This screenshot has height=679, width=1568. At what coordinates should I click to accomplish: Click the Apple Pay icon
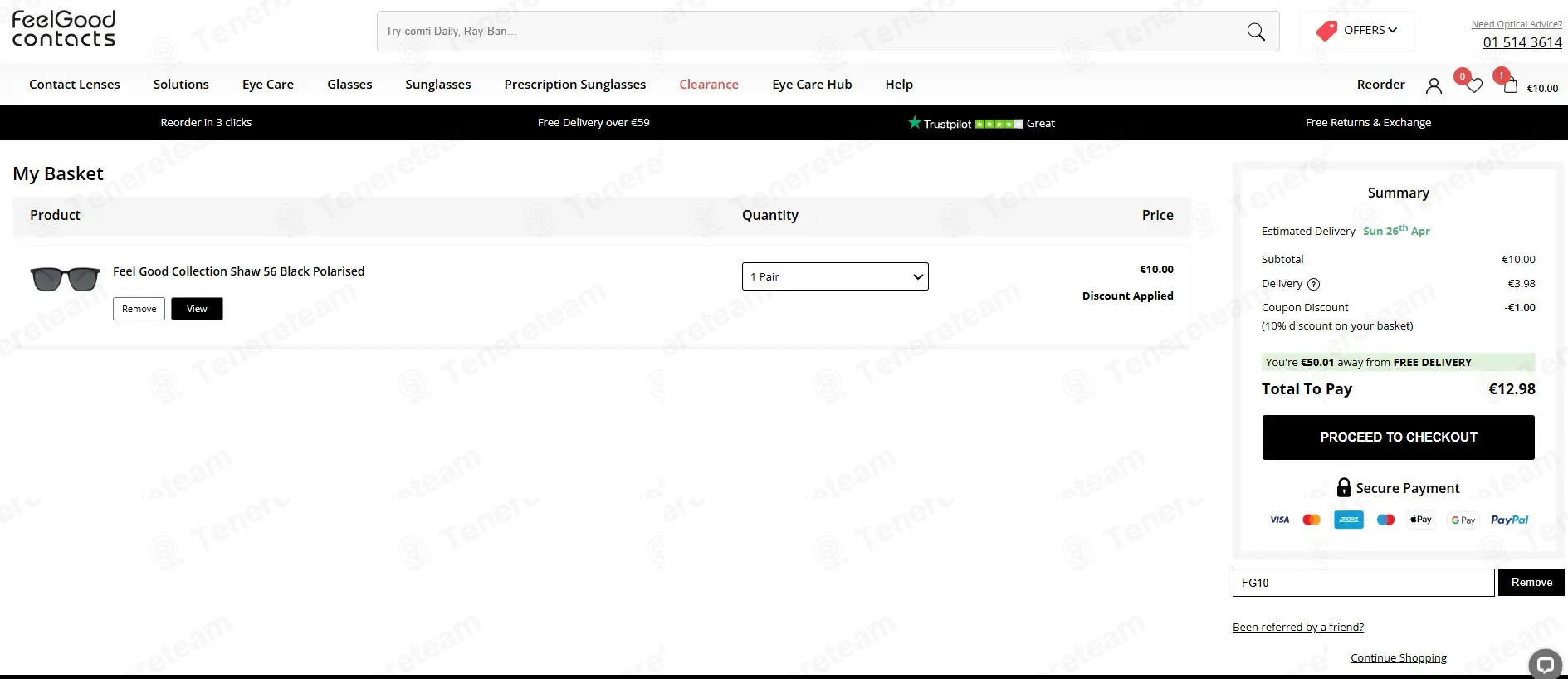(x=1421, y=520)
